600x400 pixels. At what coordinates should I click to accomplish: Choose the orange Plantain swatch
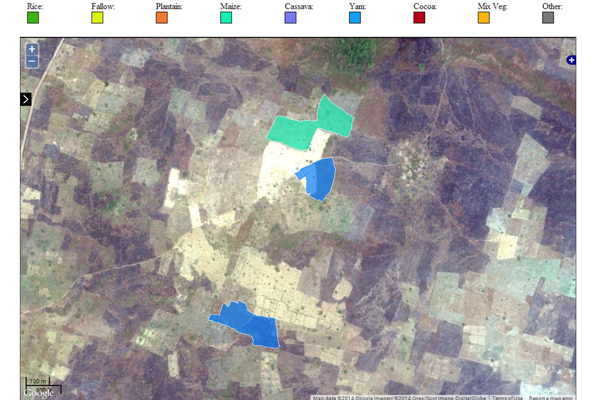162,17
